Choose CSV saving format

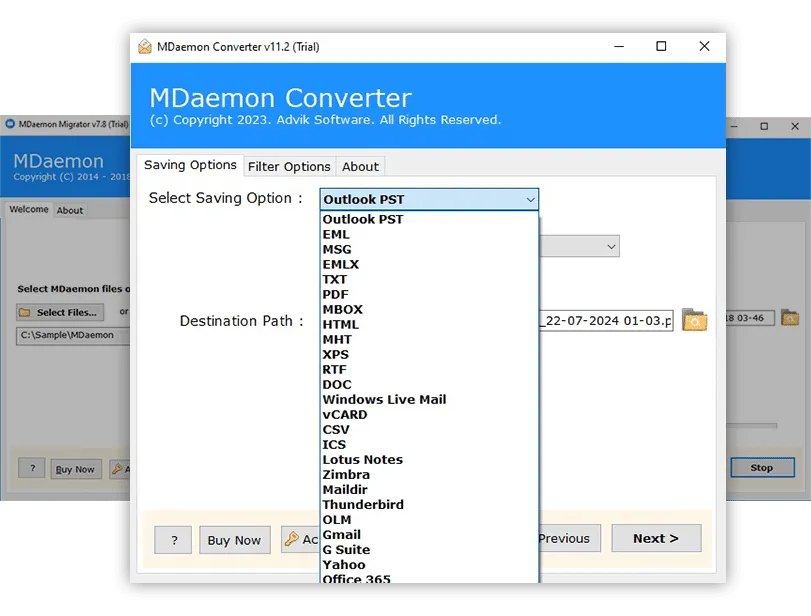429,429
